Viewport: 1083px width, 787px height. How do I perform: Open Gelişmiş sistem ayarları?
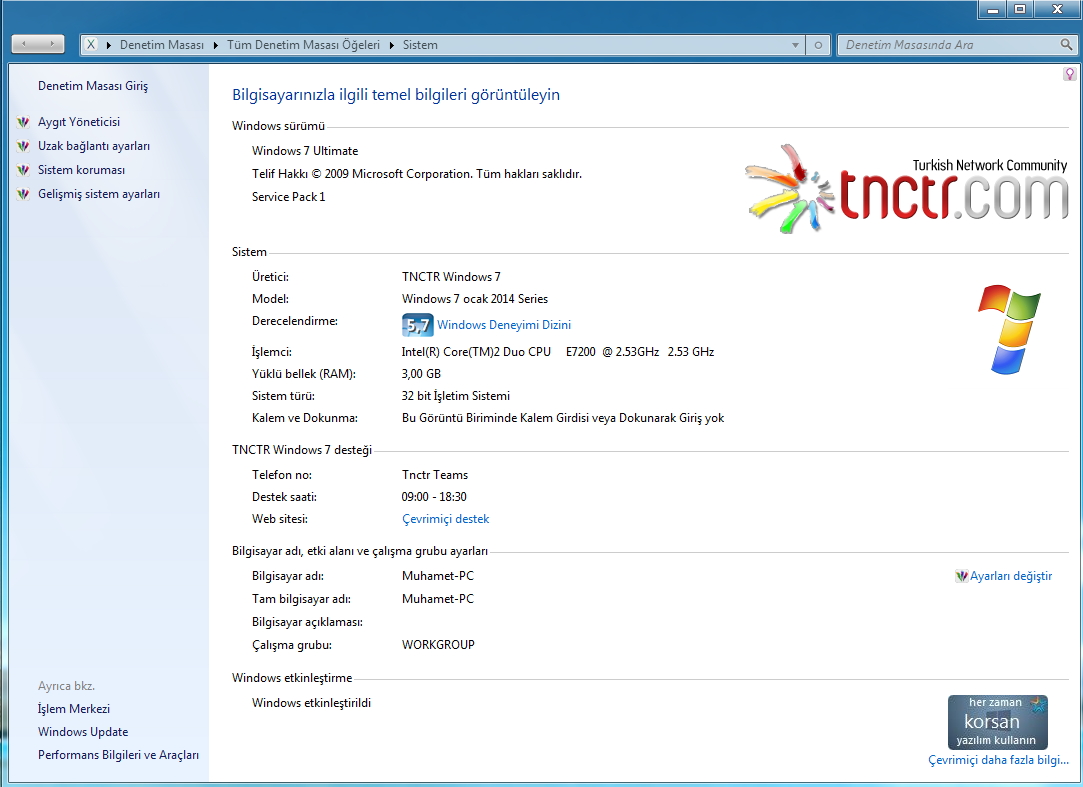coord(99,194)
